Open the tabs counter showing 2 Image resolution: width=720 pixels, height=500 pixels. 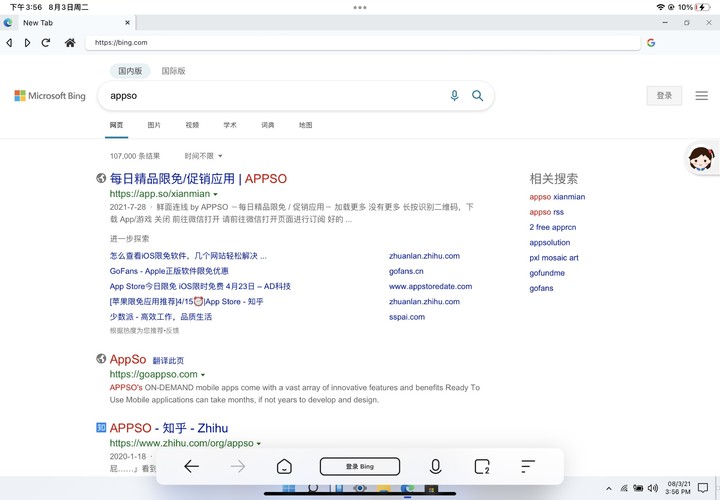[482, 466]
